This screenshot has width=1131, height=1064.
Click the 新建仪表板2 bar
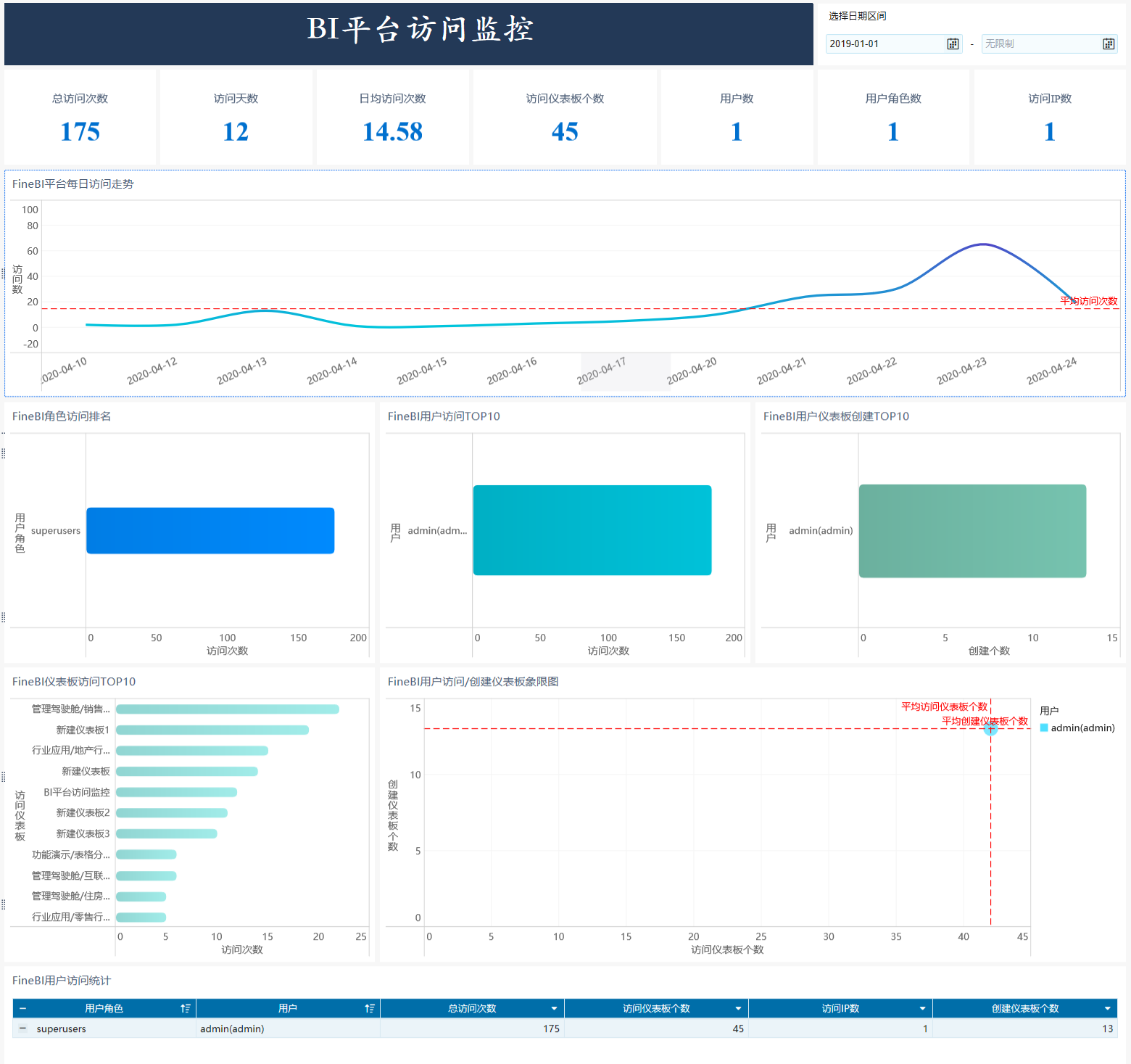[x=172, y=813]
